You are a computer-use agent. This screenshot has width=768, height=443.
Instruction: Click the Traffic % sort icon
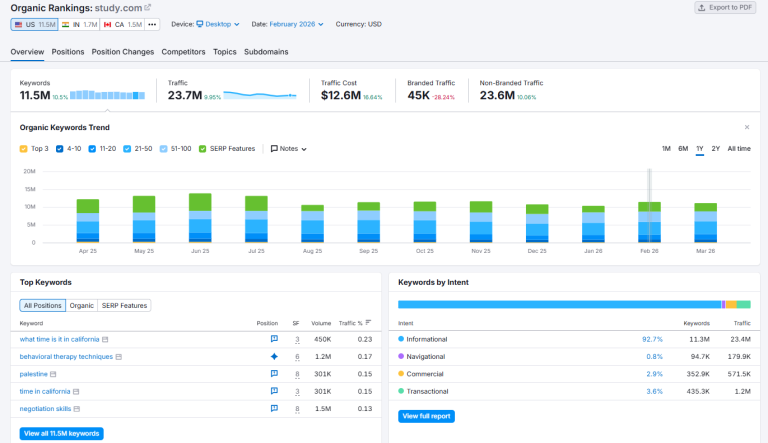pos(368,323)
